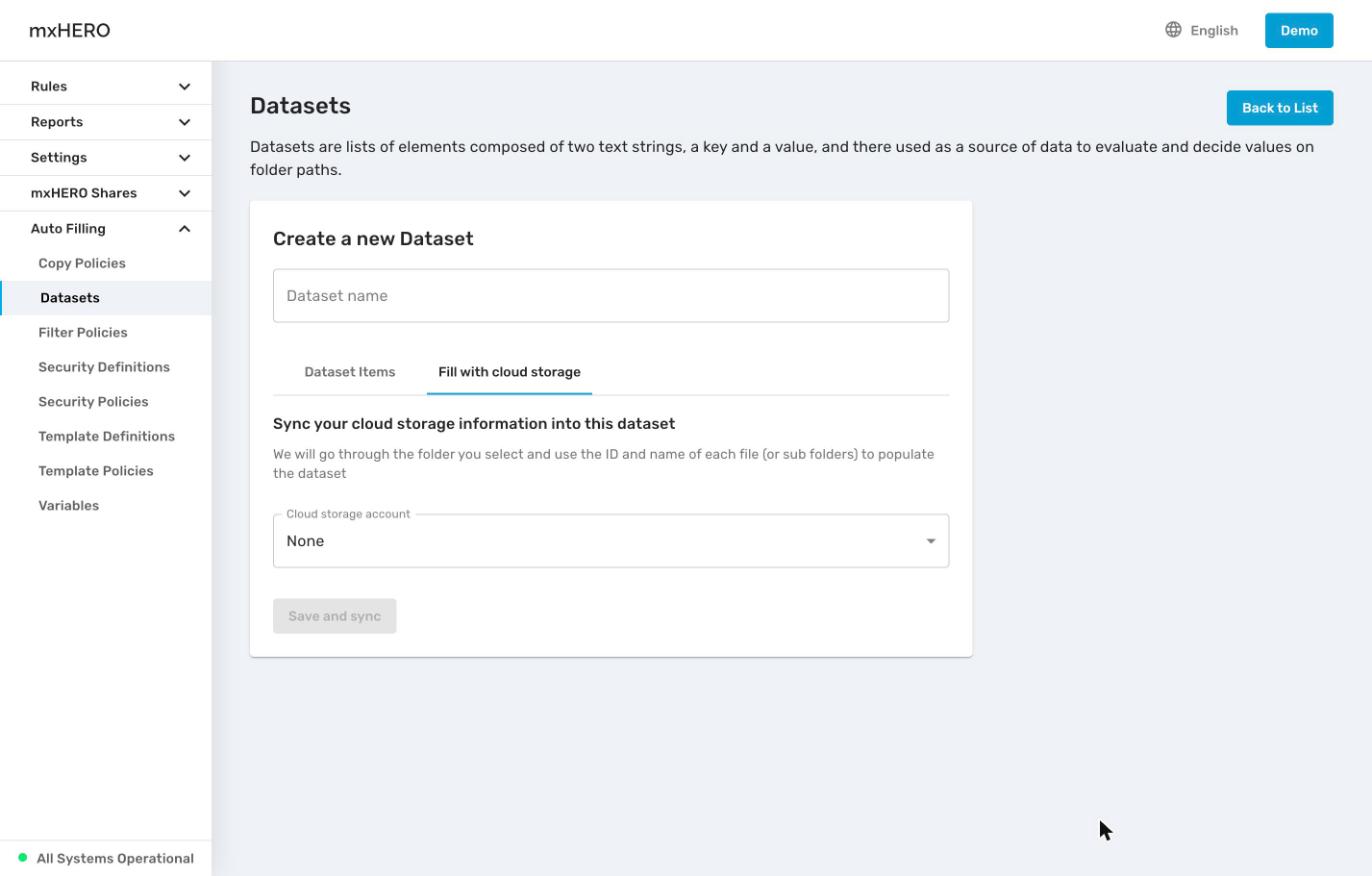Click the Datasets page heading
This screenshot has height=876, width=1372.
coord(300,106)
